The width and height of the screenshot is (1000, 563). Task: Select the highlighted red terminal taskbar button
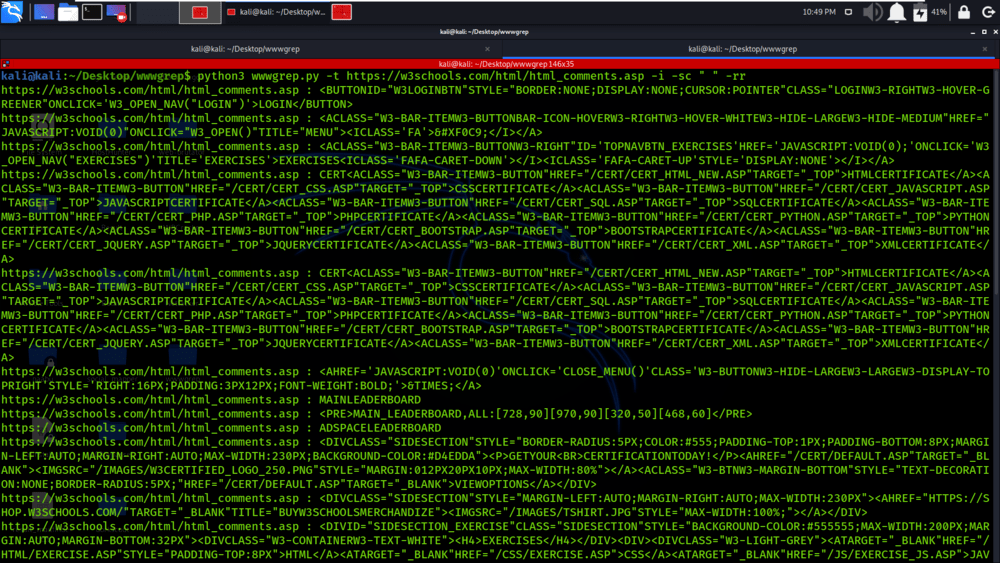[200, 12]
